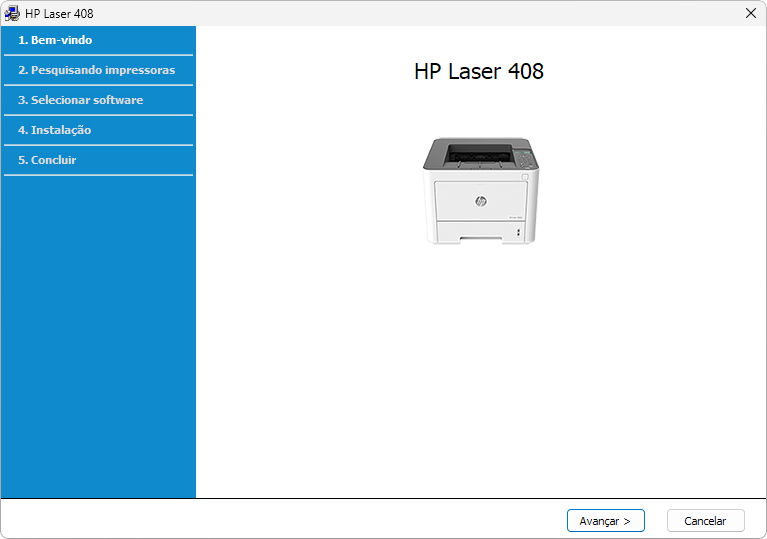The height and width of the screenshot is (539, 767).
Task: Click the HP Laser 408 printer image
Action: pyautogui.click(x=481, y=190)
